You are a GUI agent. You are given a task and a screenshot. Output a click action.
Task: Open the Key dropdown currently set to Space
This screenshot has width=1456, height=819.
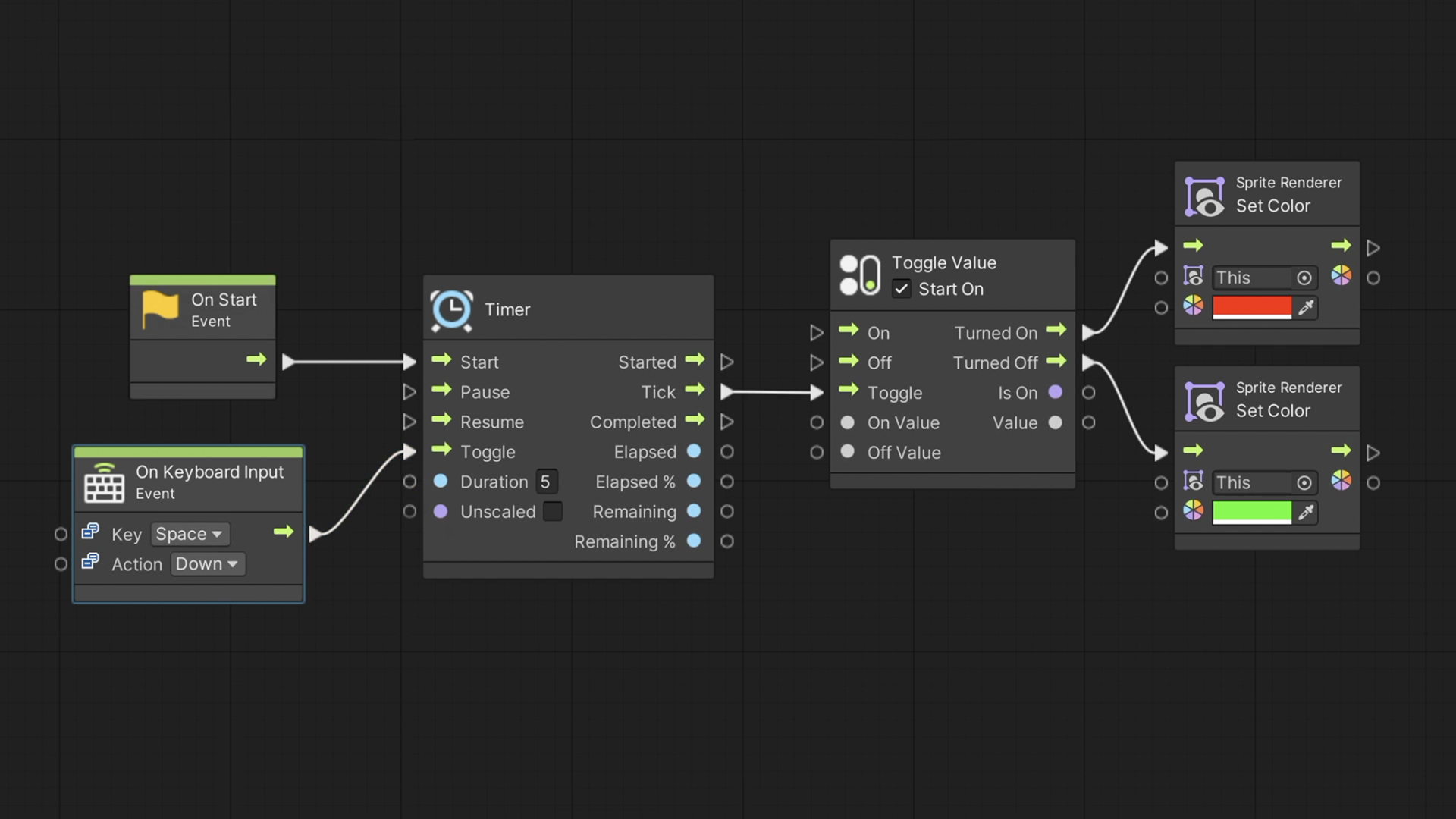[x=189, y=534]
